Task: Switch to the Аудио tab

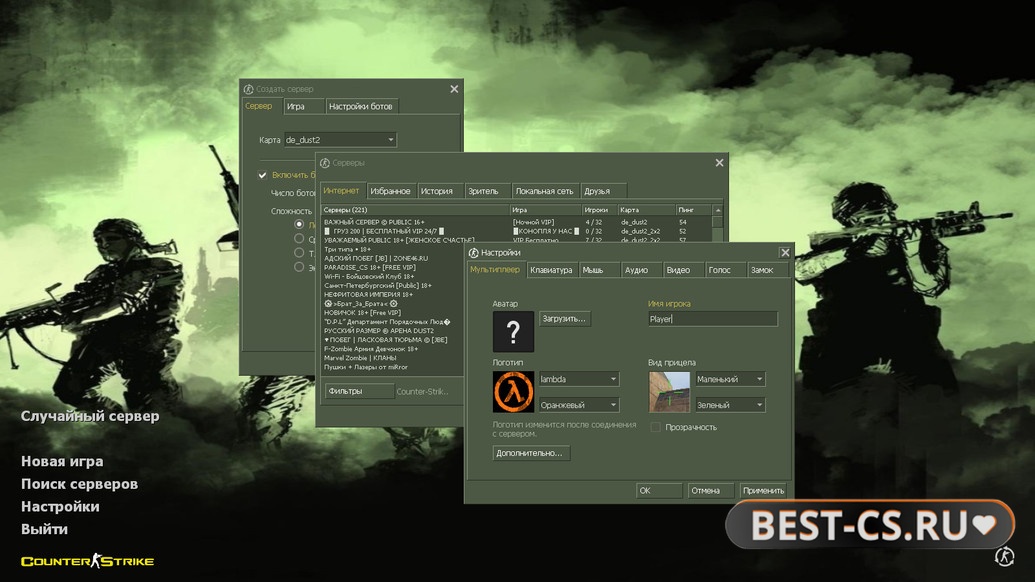Action: tap(641, 270)
